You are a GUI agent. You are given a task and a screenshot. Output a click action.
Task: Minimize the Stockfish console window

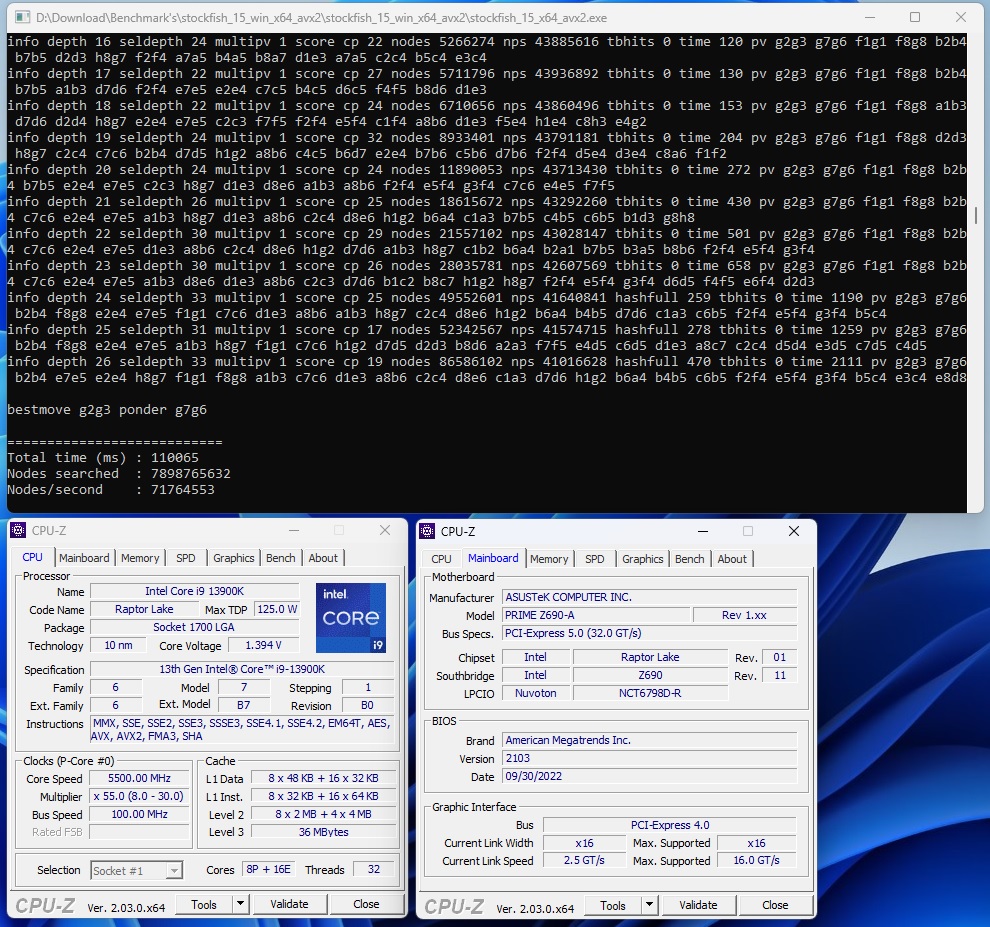point(869,17)
